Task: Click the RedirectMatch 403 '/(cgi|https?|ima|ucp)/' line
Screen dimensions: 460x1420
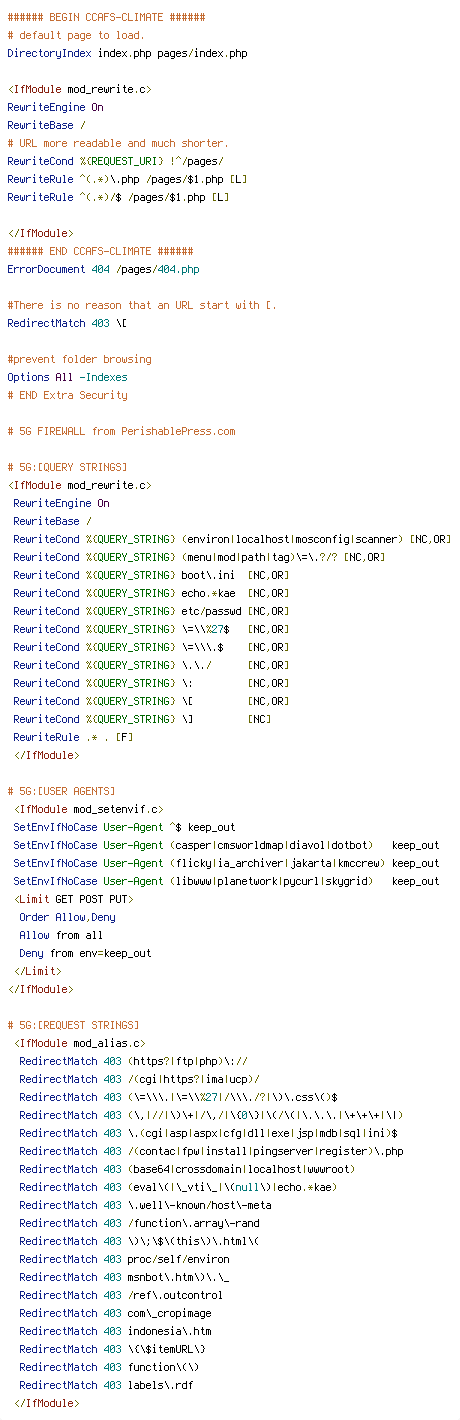Action: point(139,1079)
